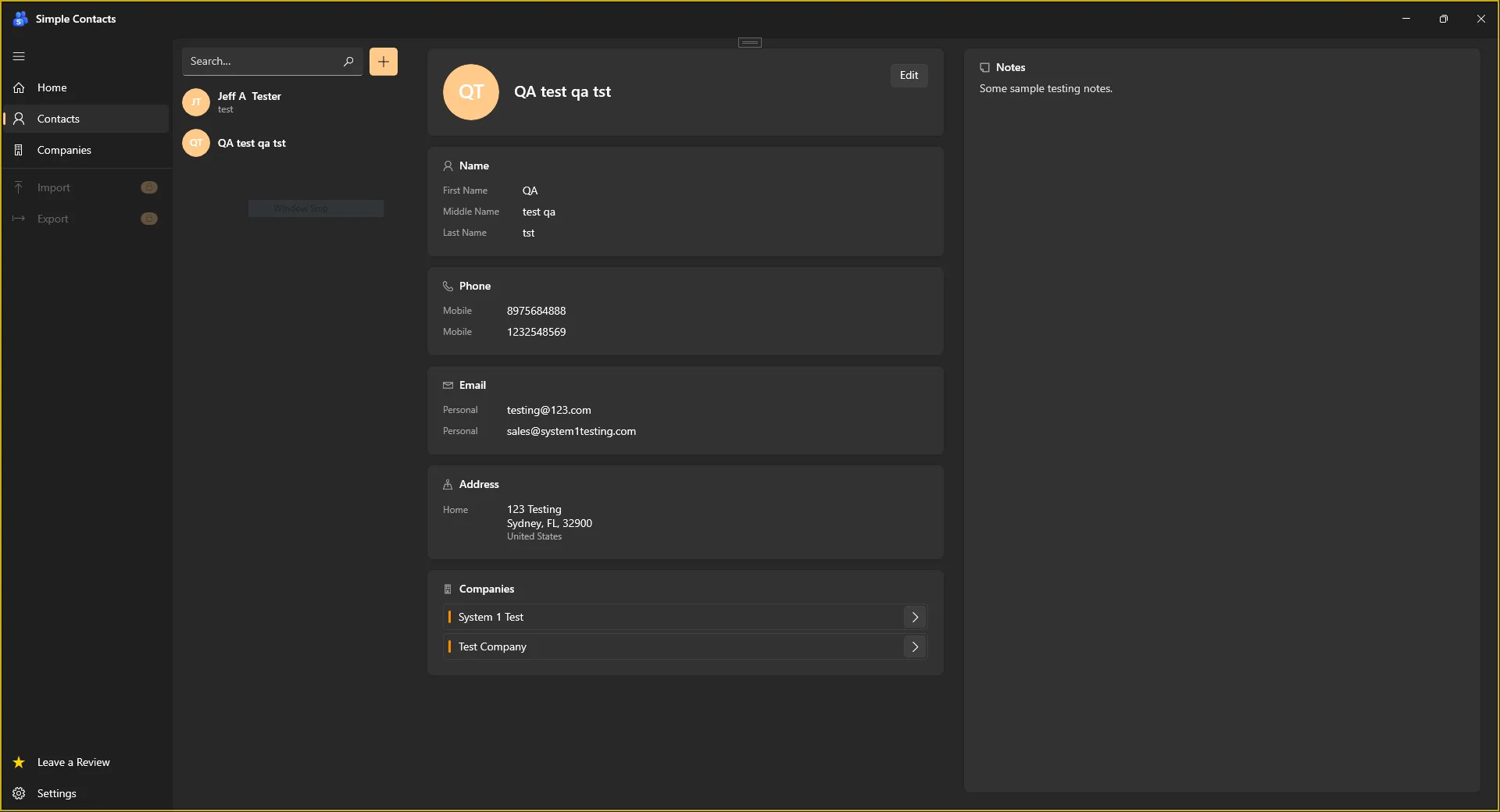Screen dimensions: 1500x812
Task: Add a new contact with plus button
Action: (x=384, y=62)
